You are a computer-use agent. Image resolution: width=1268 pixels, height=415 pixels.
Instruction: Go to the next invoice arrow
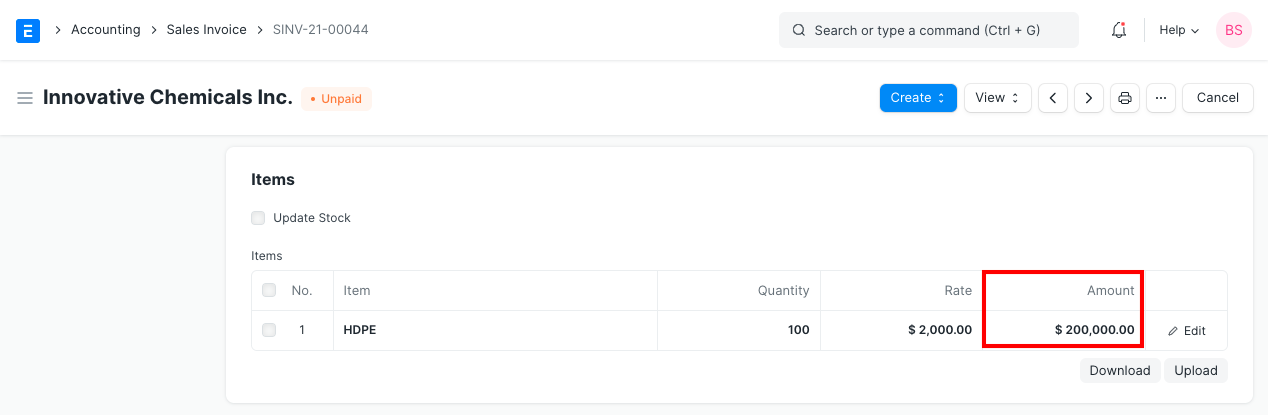1088,98
